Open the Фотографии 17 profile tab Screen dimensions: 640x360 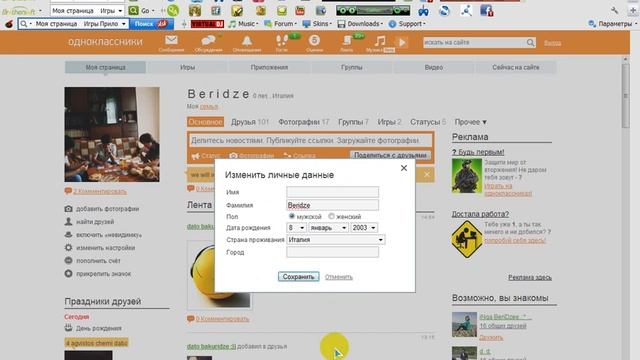tap(304, 122)
